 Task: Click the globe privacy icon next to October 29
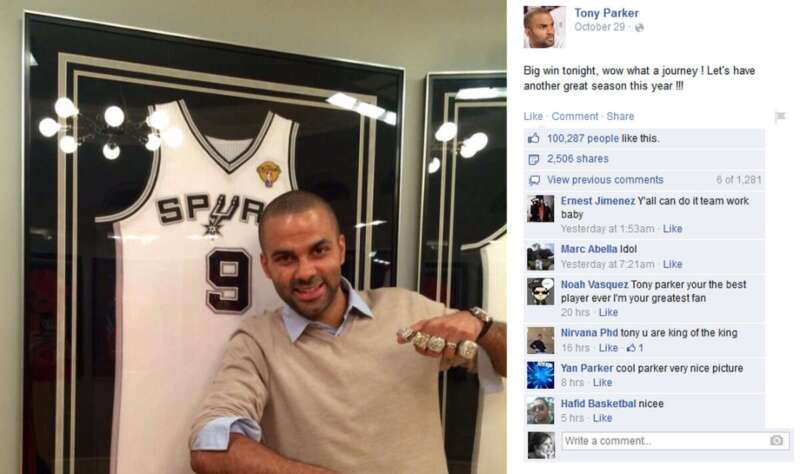pos(639,28)
